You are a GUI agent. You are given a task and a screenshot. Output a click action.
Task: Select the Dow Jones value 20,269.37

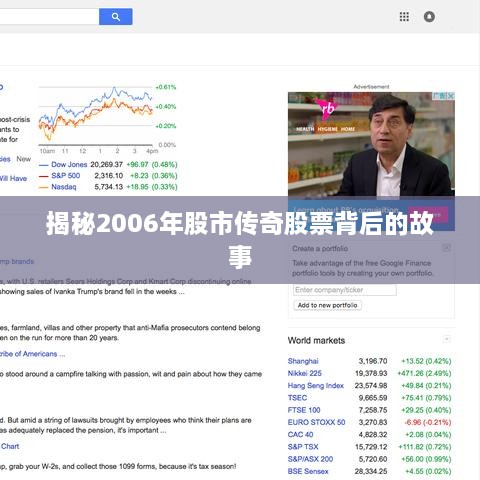pyautogui.click(x=107, y=164)
